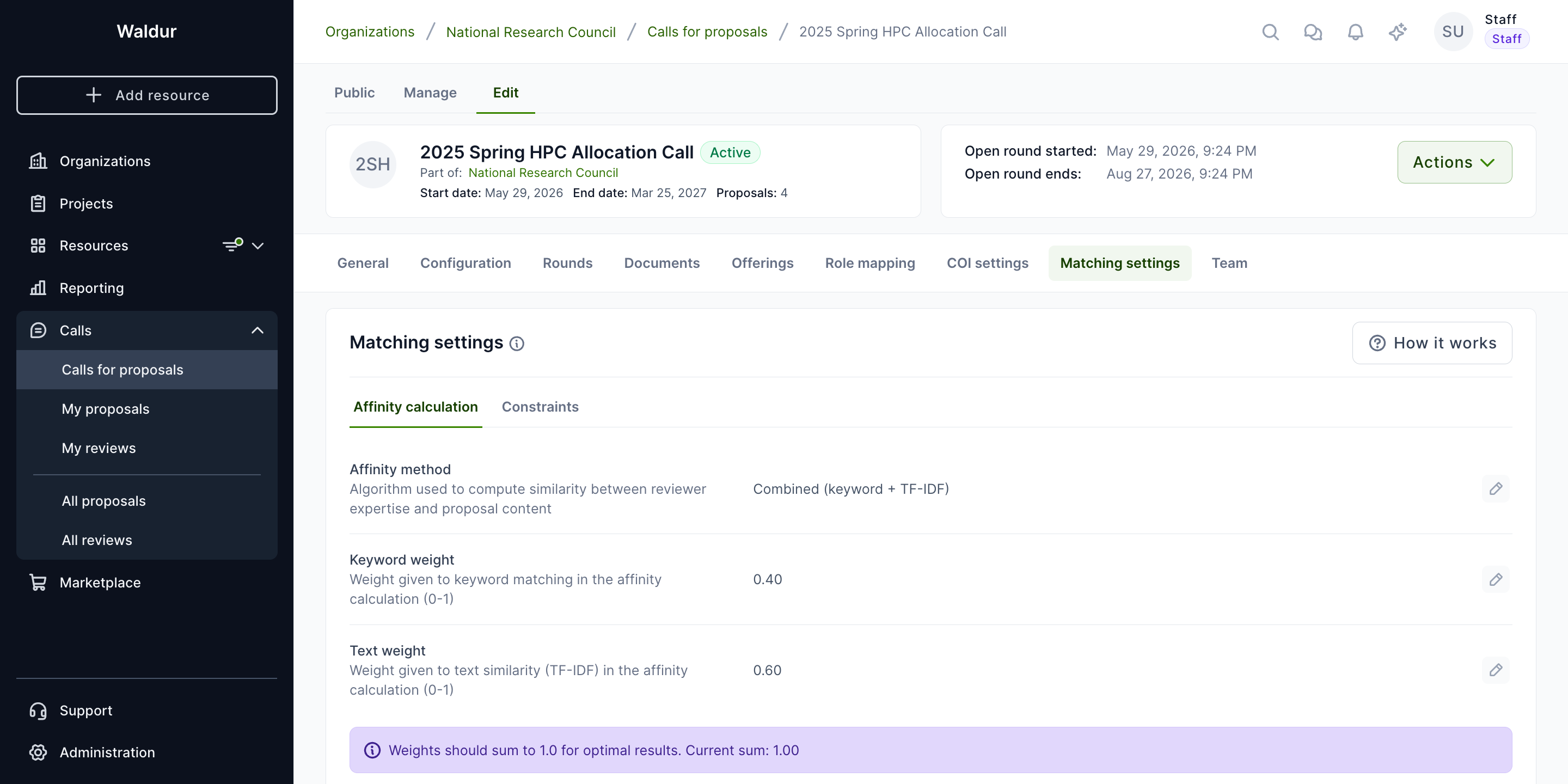Expand the Resources sidebar chevron

[258, 246]
